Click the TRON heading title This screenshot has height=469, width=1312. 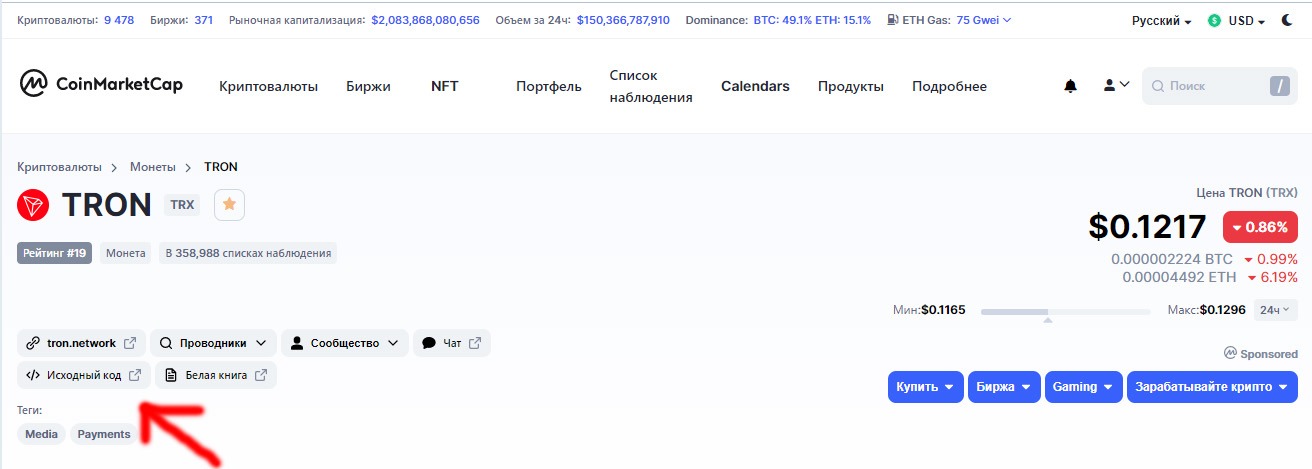point(107,205)
